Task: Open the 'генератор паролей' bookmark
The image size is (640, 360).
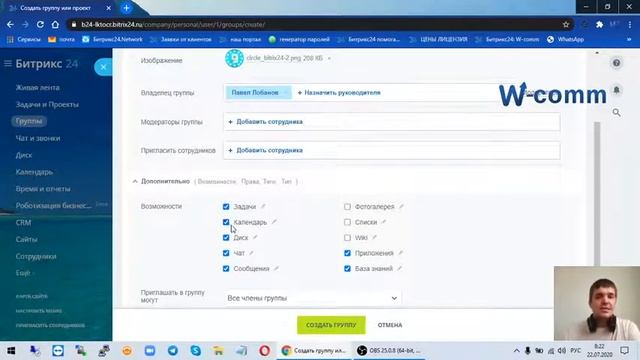Action: pyautogui.click(x=300, y=40)
